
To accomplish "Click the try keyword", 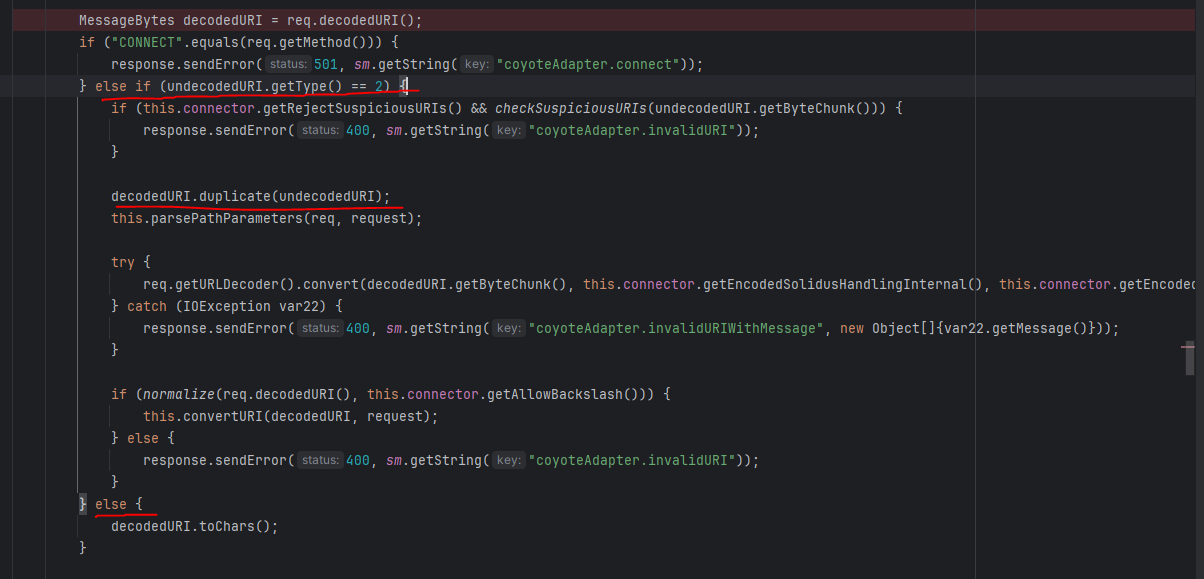I will tap(123, 262).
